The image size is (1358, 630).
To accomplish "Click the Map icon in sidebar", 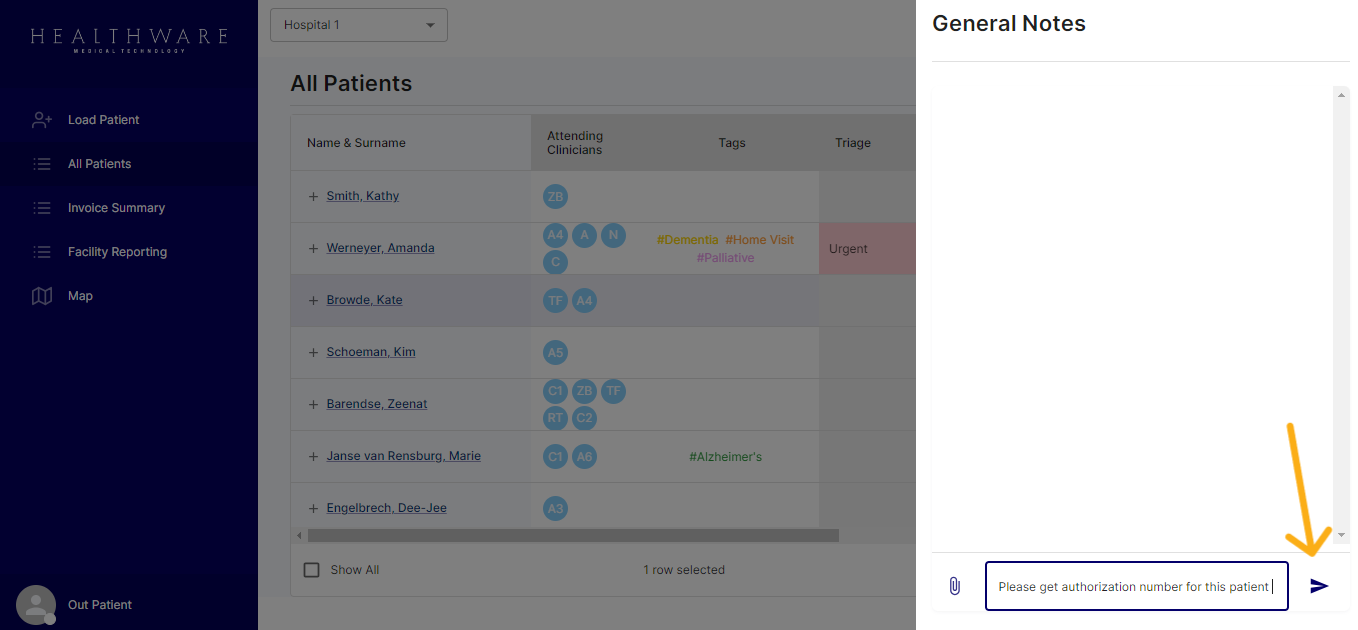I will (x=42, y=296).
